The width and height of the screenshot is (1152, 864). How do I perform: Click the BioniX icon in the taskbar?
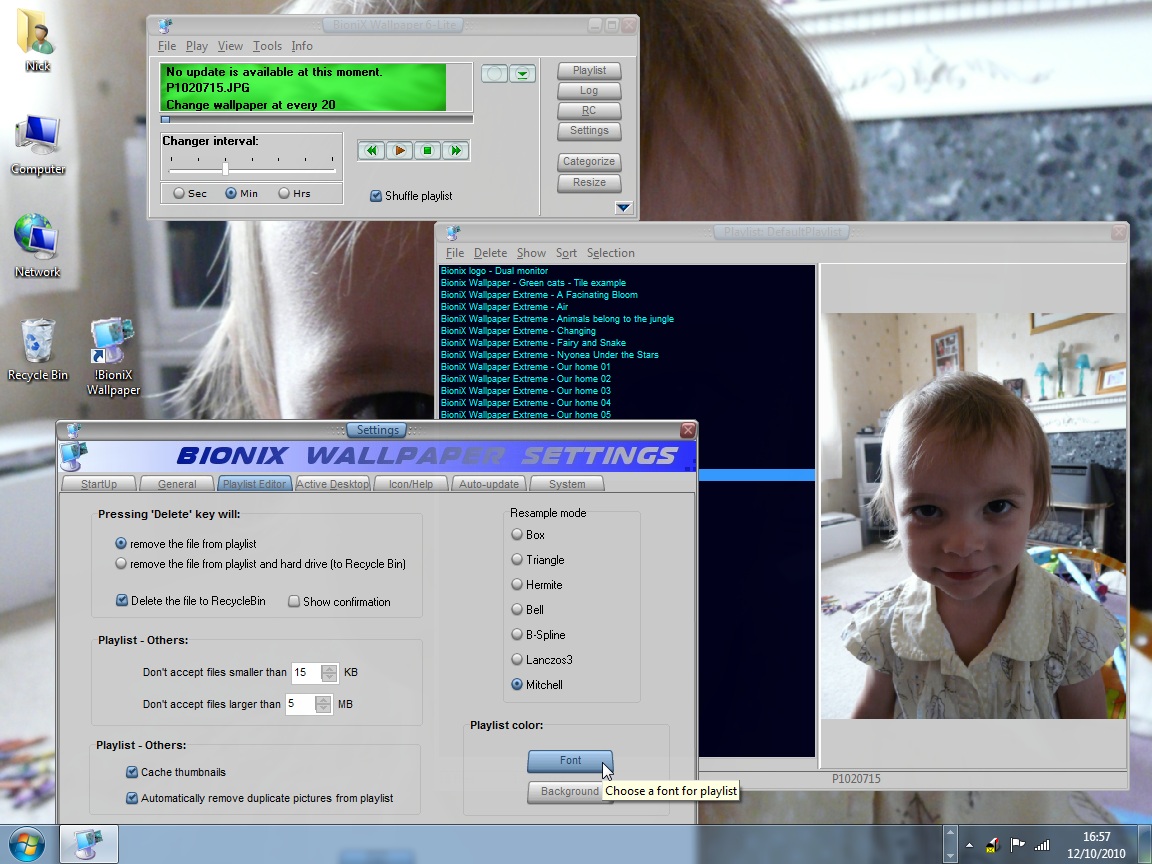87,844
